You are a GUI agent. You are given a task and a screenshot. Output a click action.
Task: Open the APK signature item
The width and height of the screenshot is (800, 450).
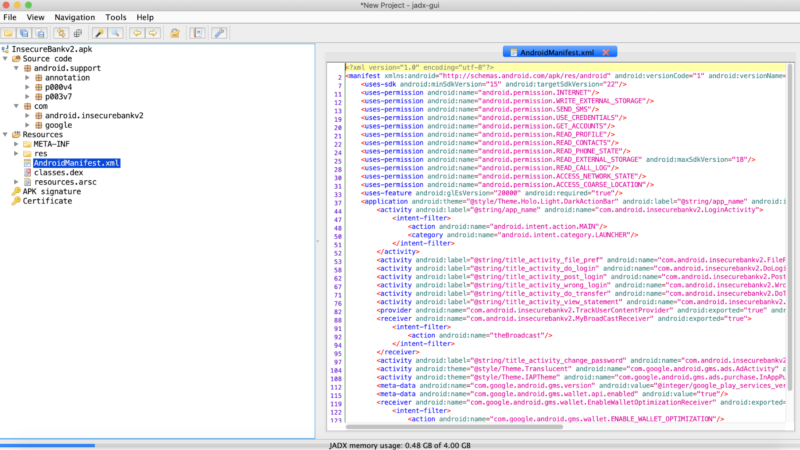52,191
